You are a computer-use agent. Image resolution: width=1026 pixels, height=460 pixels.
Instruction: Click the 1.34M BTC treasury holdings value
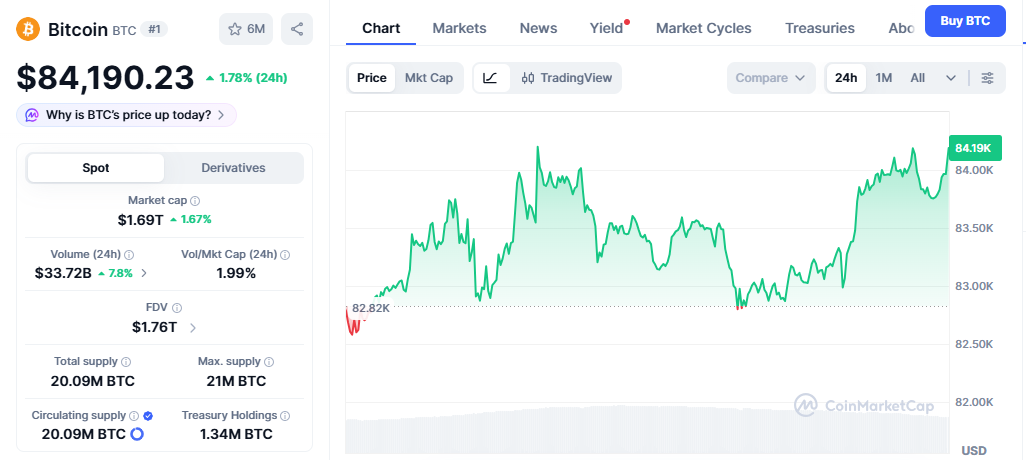click(236, 434)
